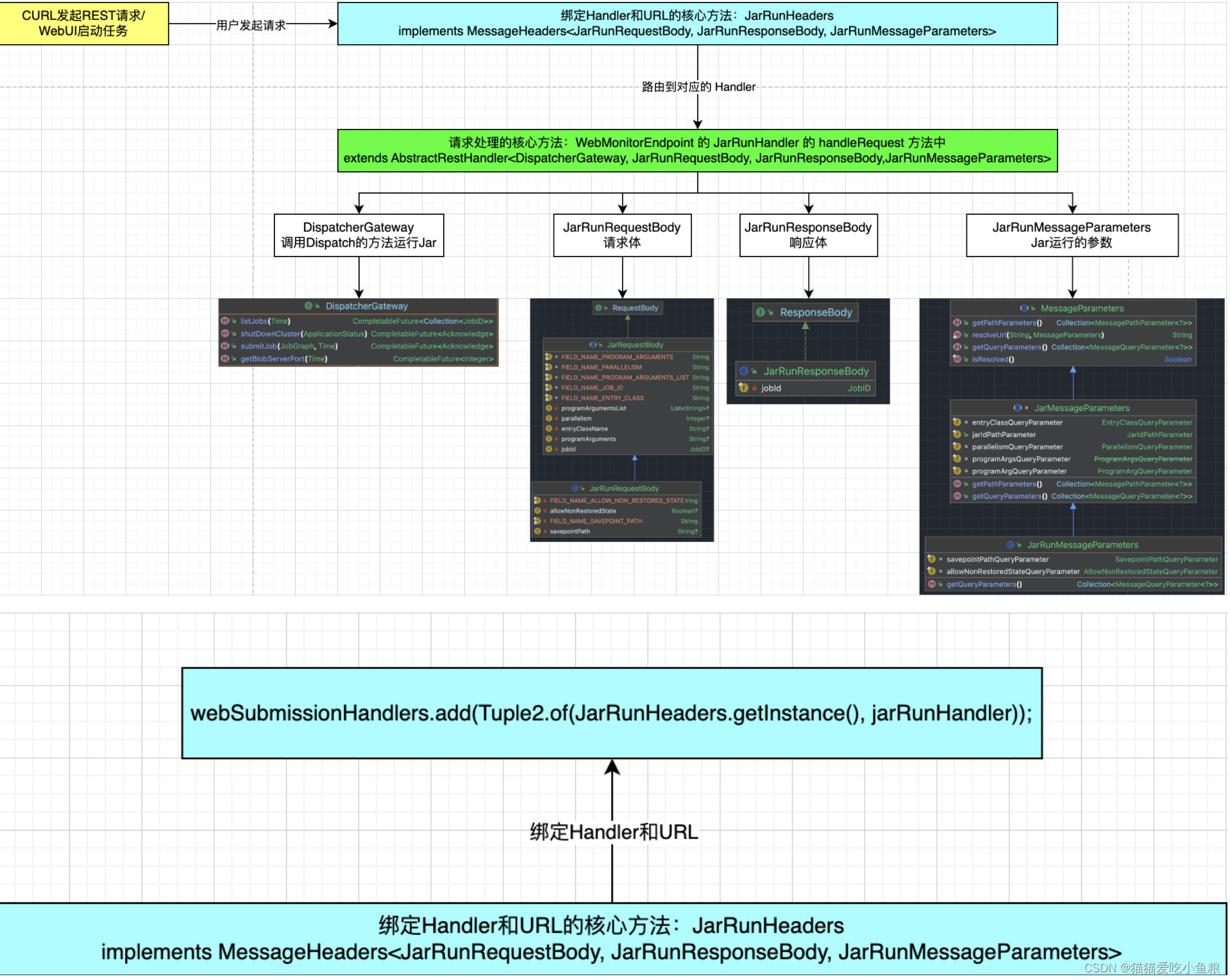Click the interface icon beside DispatcherGateway class title
1230x980 pixels.
pos(308,307)
